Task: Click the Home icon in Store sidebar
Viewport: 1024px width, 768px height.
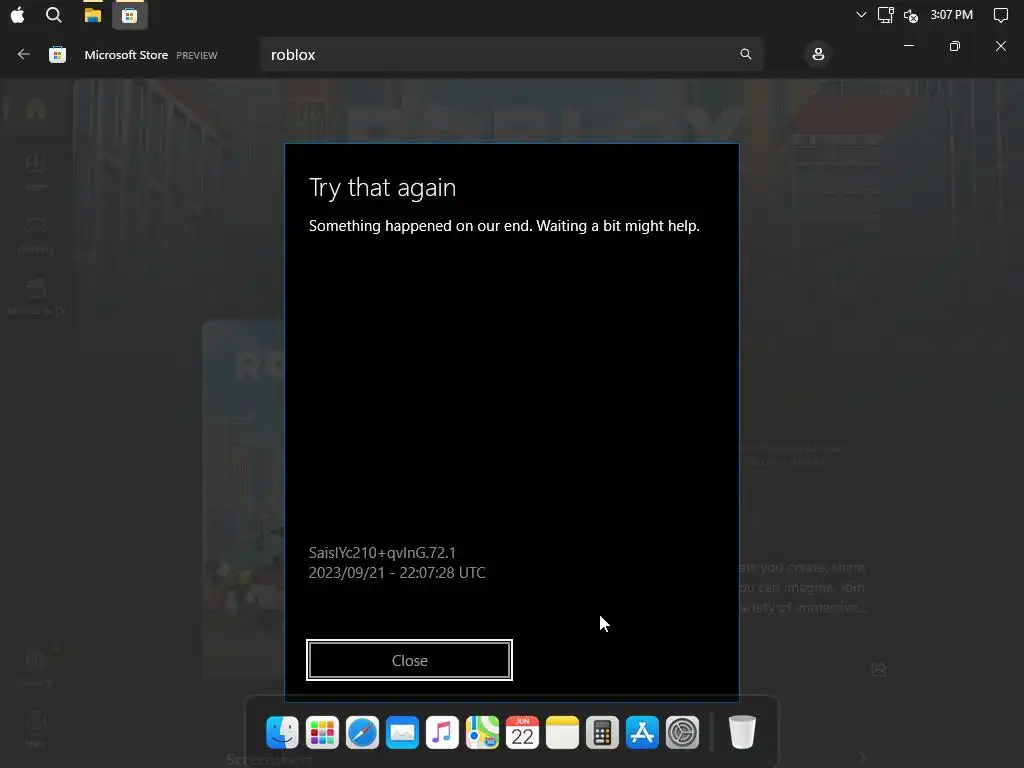Action: click(36, 108)
